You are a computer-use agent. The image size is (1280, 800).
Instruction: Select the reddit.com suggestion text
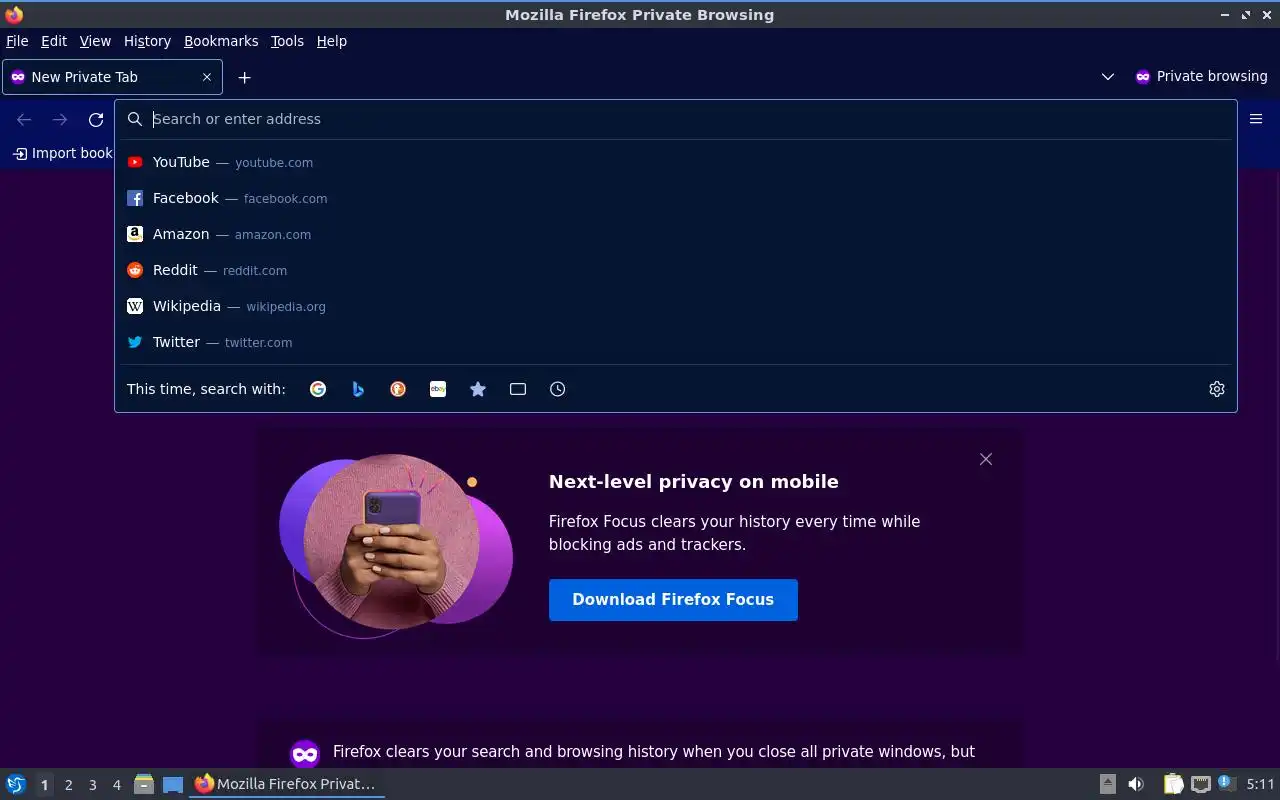click(x=255, y=271)
